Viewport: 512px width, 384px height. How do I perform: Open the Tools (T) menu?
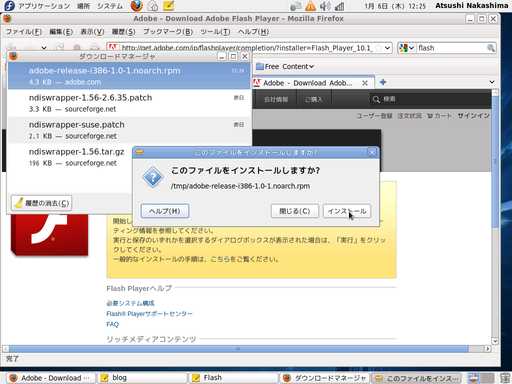point(215,32)
